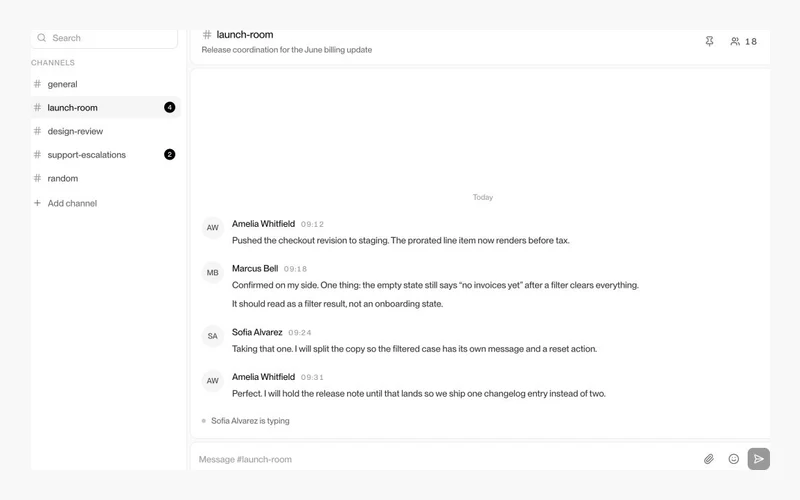Click message starting 'Perfect. I will hold'

click(x=419, y=393)
